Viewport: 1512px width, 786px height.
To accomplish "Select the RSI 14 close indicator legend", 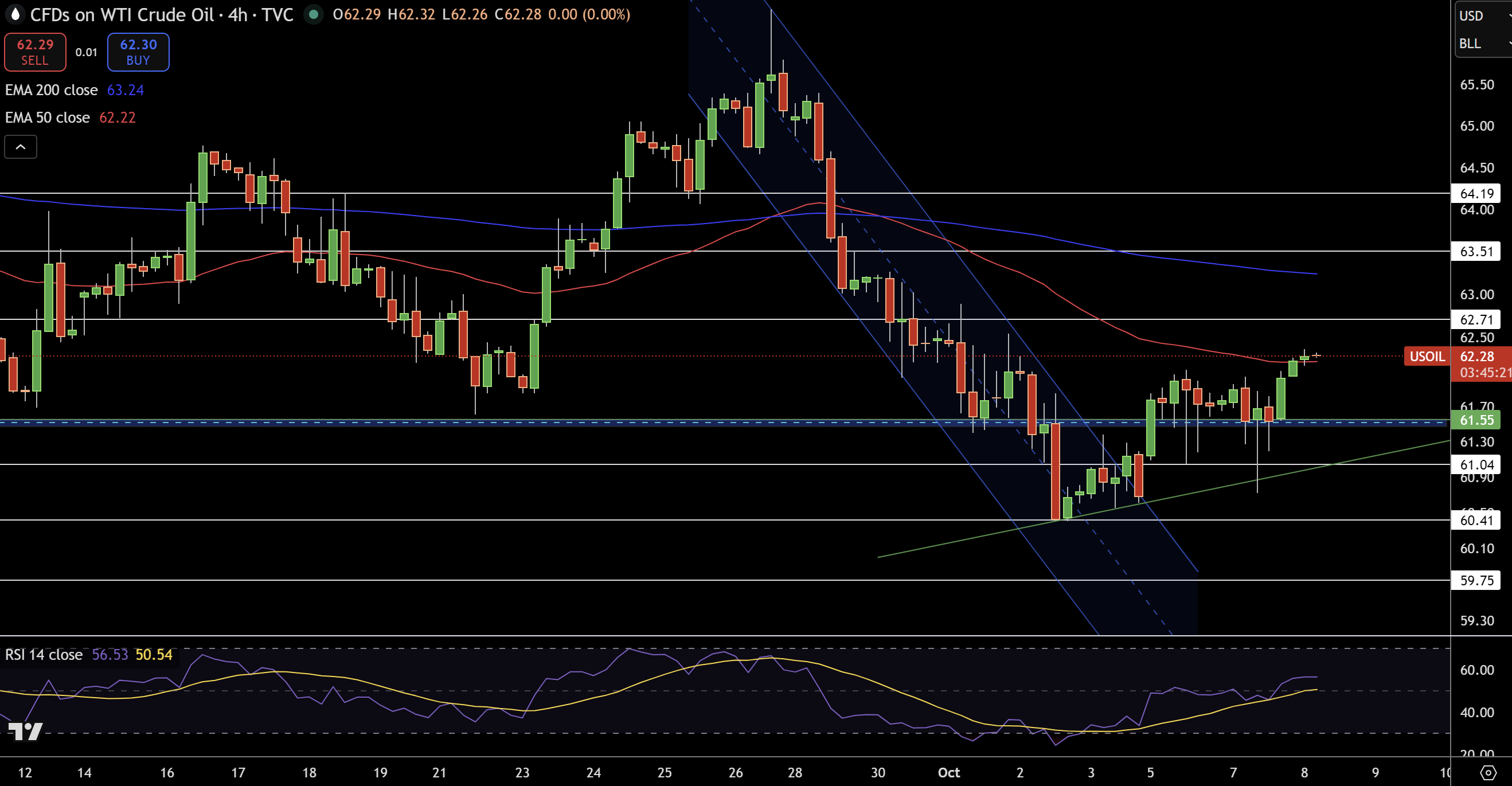I will tap(44, 655).
